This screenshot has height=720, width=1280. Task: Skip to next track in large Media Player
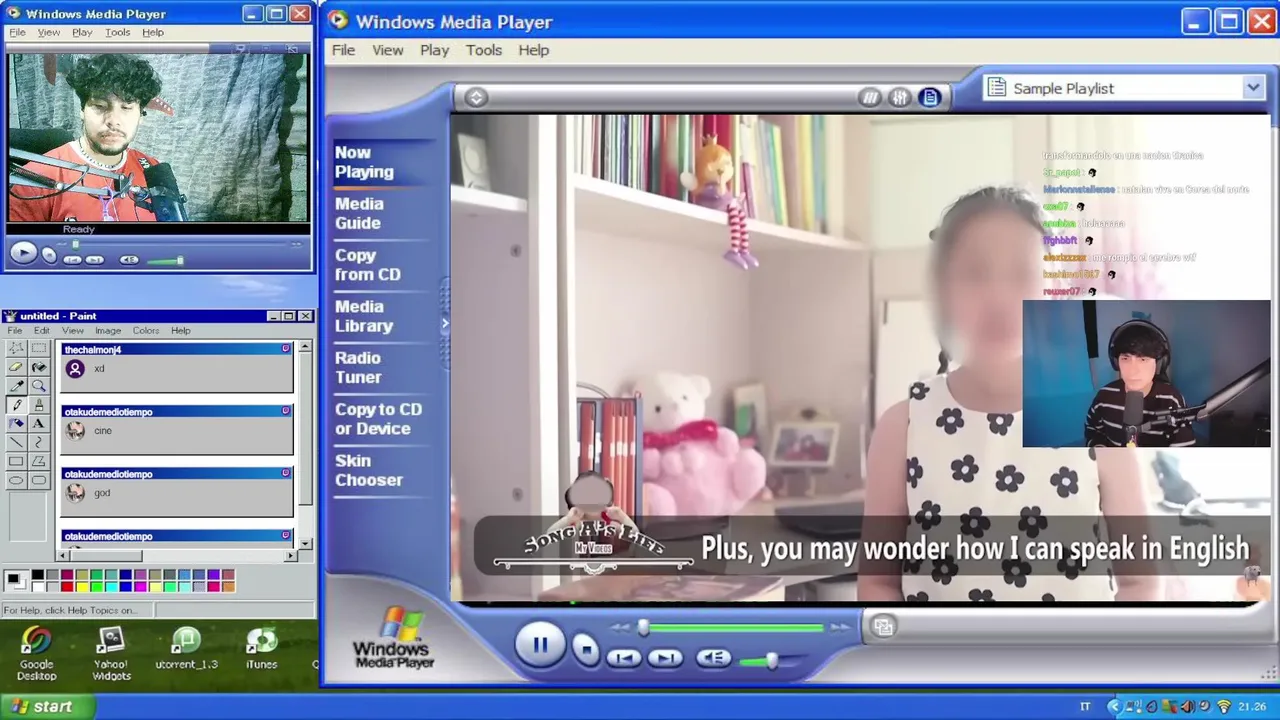pos(664,657)
